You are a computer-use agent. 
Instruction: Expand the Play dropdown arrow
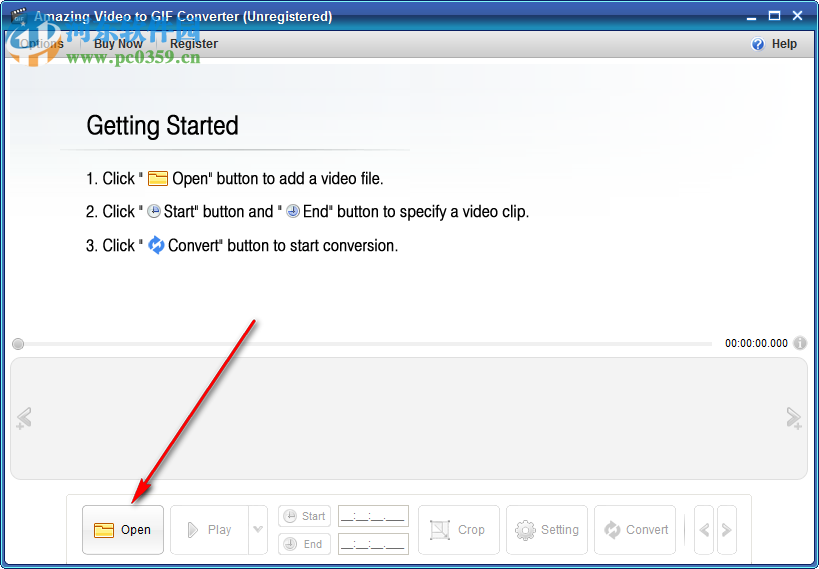pos(258,529)
